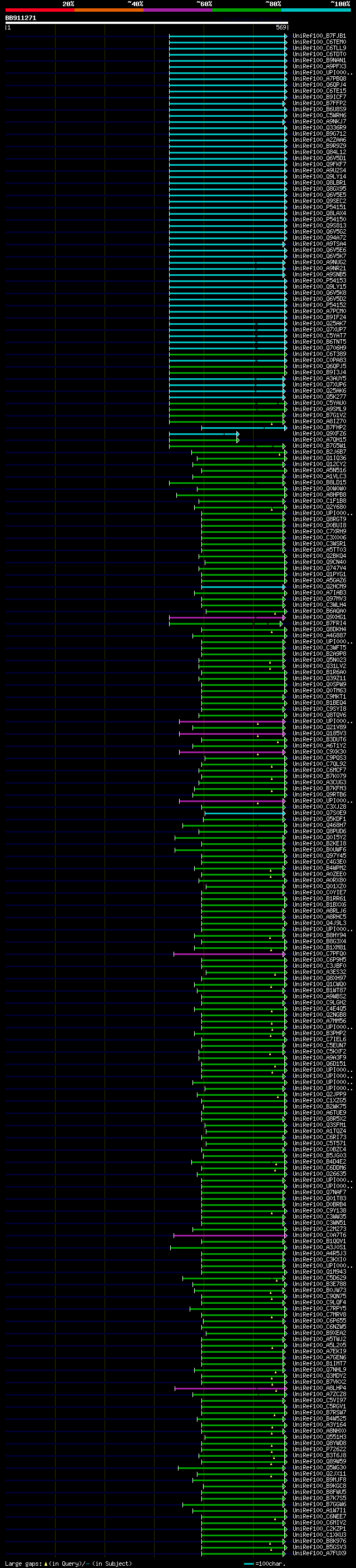
Task: Open hit UniRef100_B7FJB1
Action: tap(319, 36)
